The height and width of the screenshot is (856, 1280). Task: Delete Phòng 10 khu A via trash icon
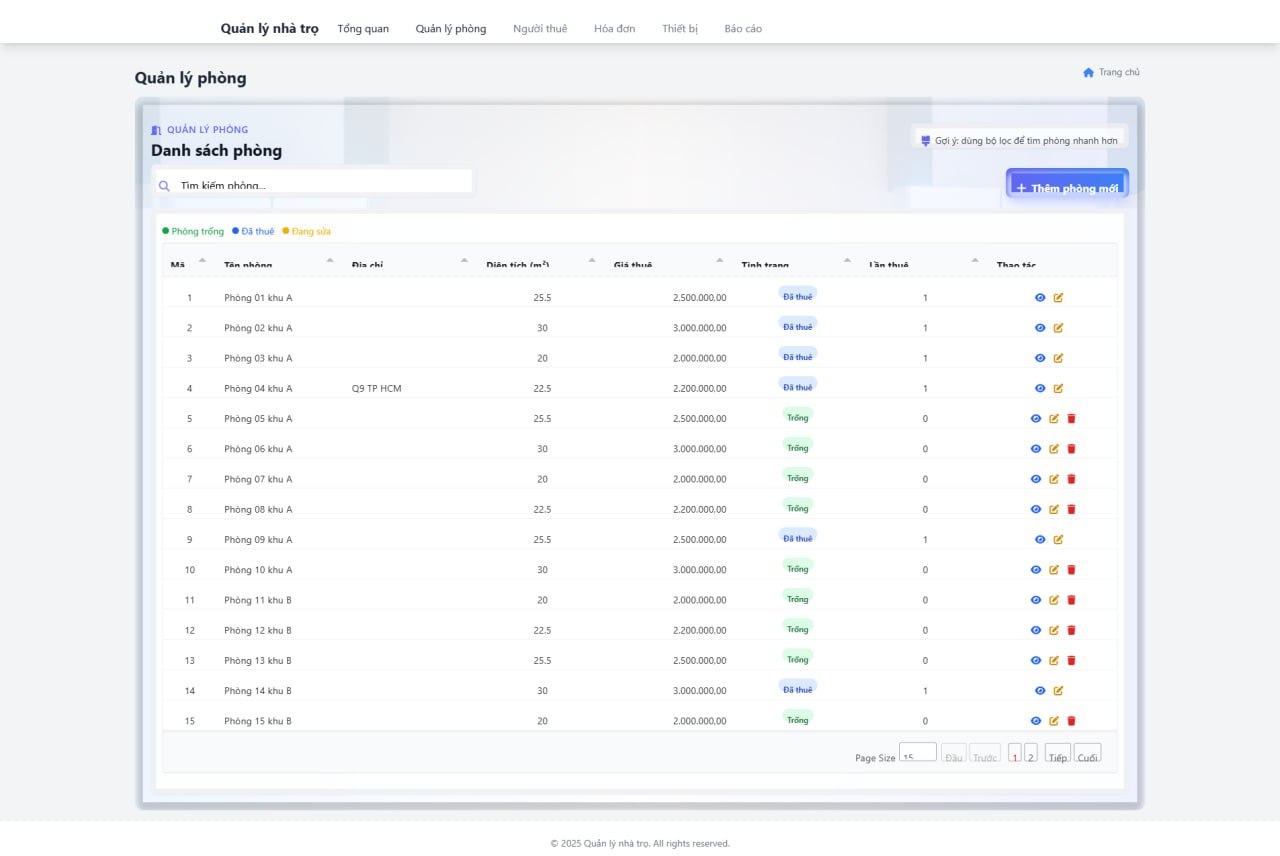[1072, 569]
